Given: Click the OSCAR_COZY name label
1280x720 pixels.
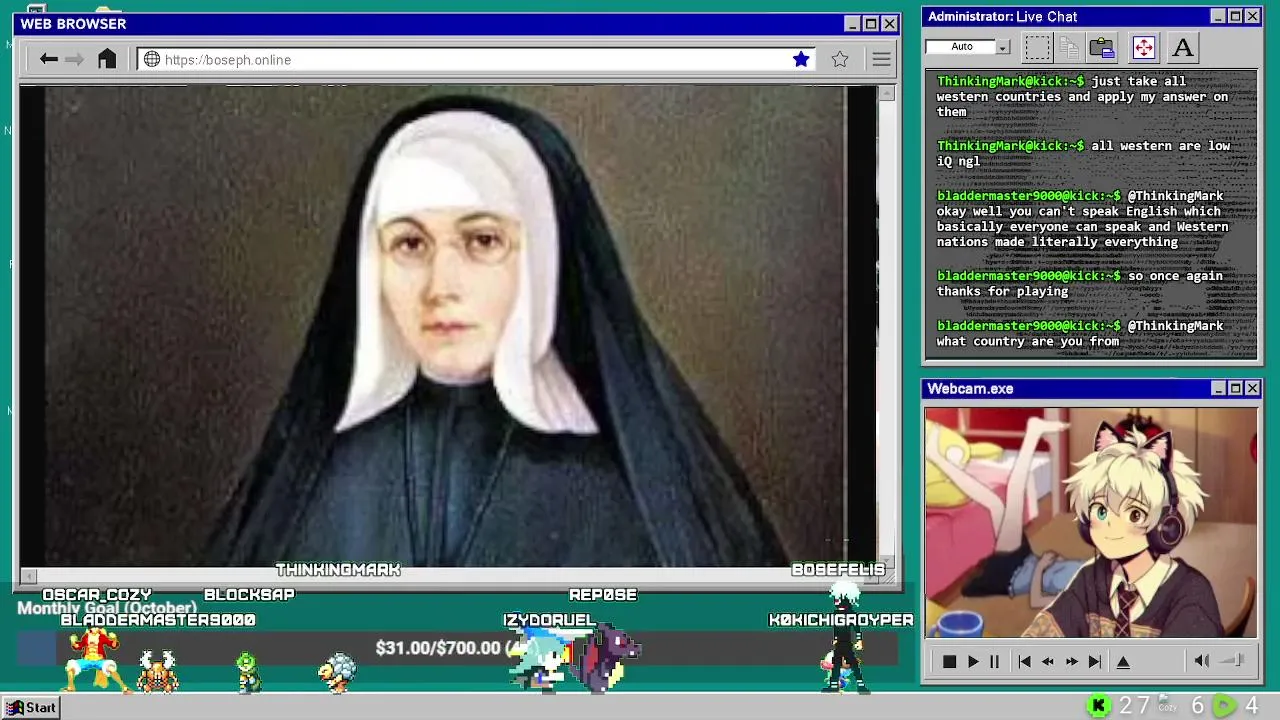Looking at the screenshot, I should (x=97, y=594).
